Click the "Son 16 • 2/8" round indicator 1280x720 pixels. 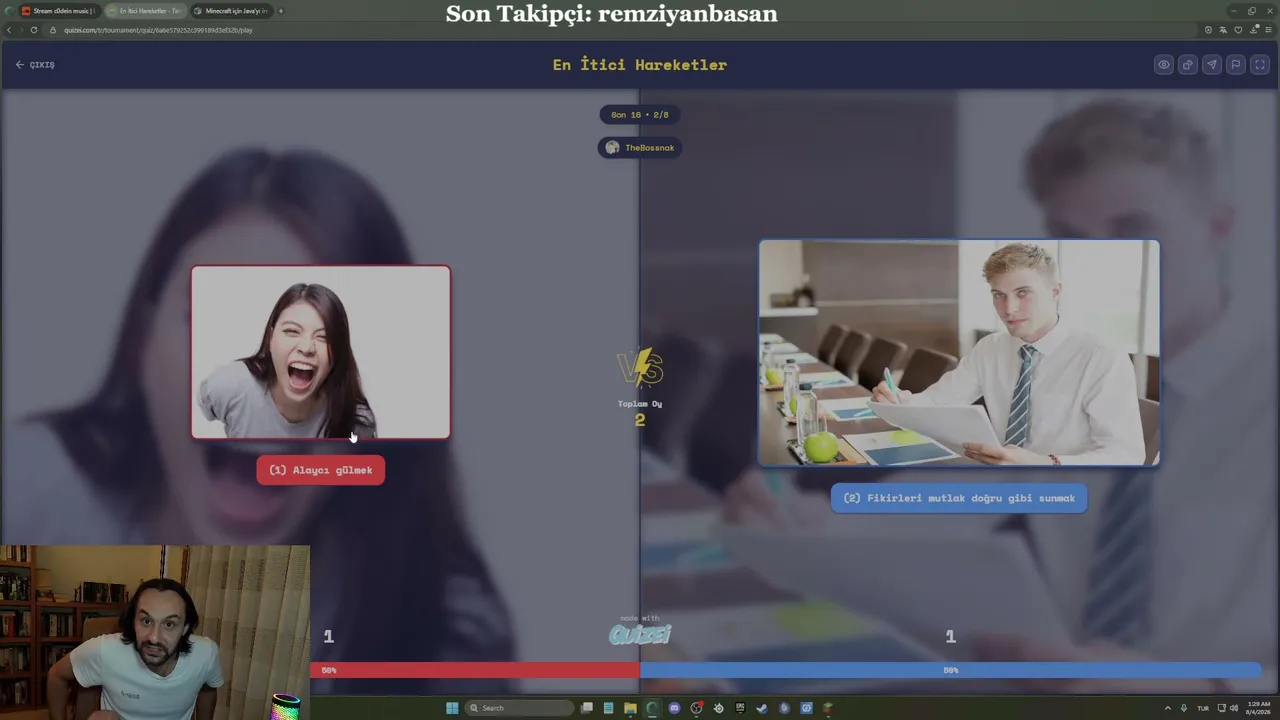[640, 115]
